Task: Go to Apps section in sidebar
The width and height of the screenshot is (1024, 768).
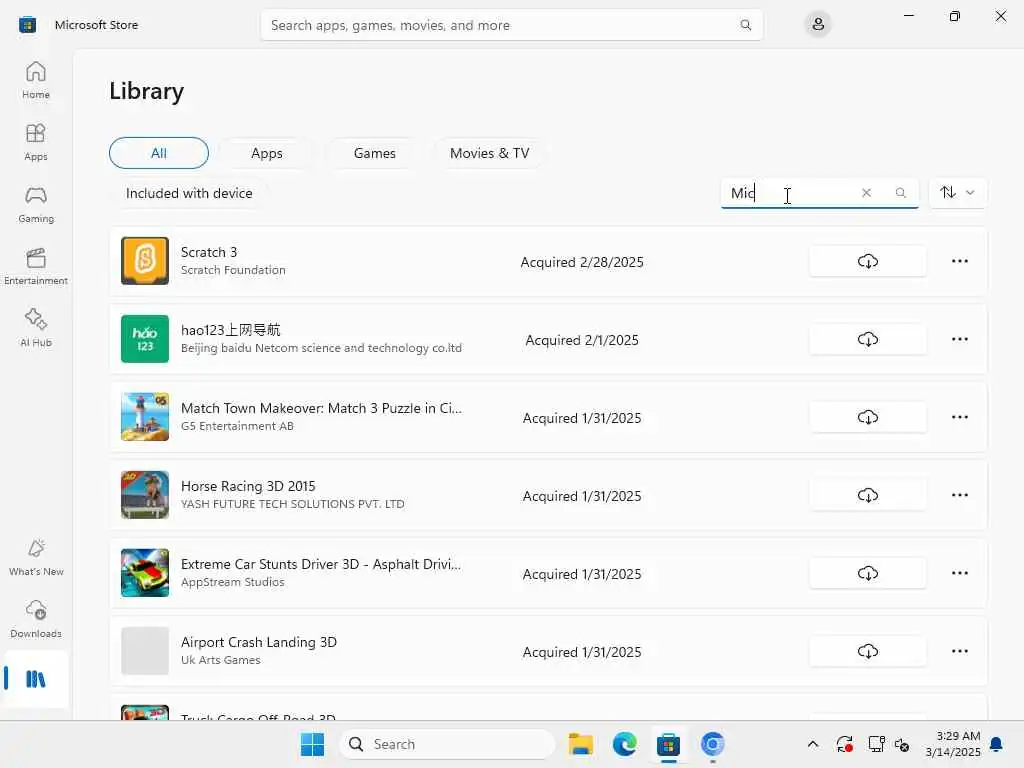Action: 36,142
